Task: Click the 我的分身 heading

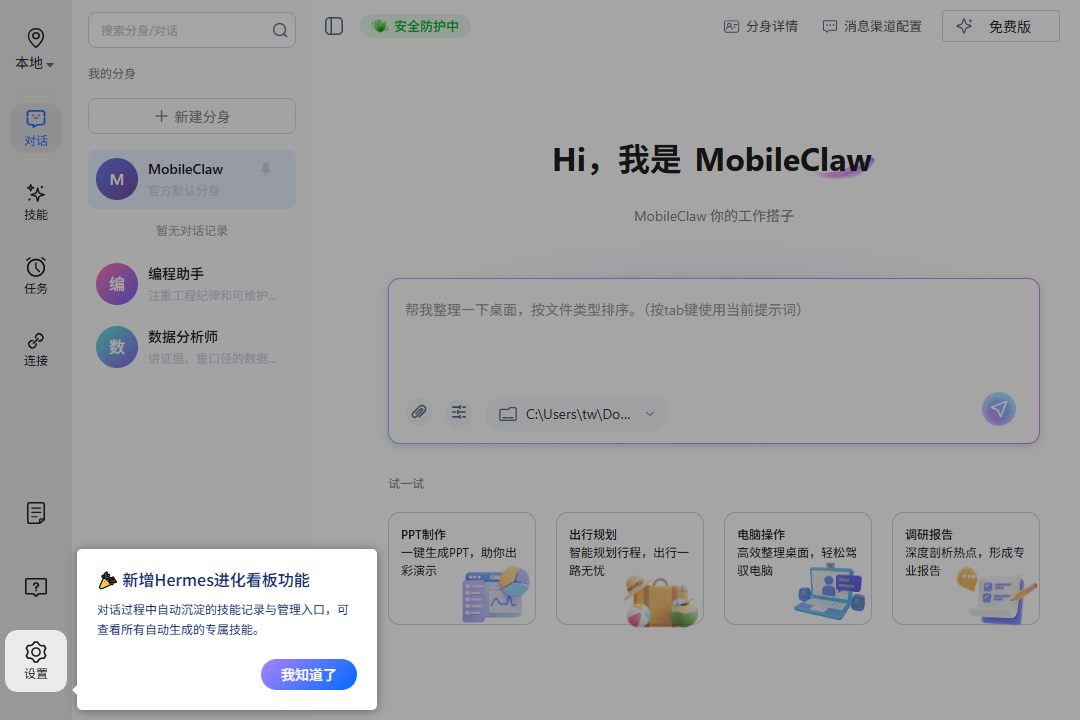Action: pos(112,74)
